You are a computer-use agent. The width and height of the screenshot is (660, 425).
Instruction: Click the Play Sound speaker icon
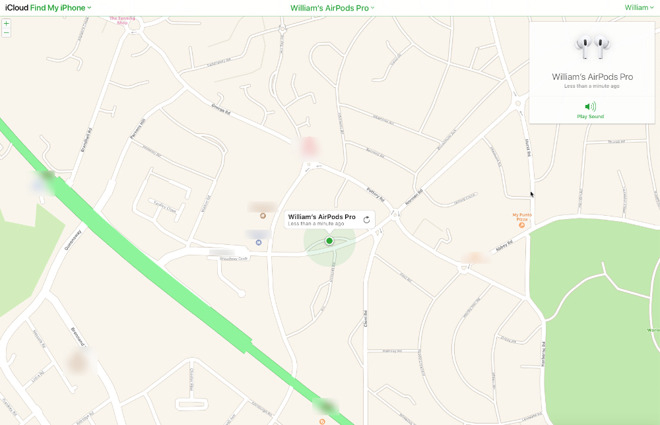tap(590, 106)
